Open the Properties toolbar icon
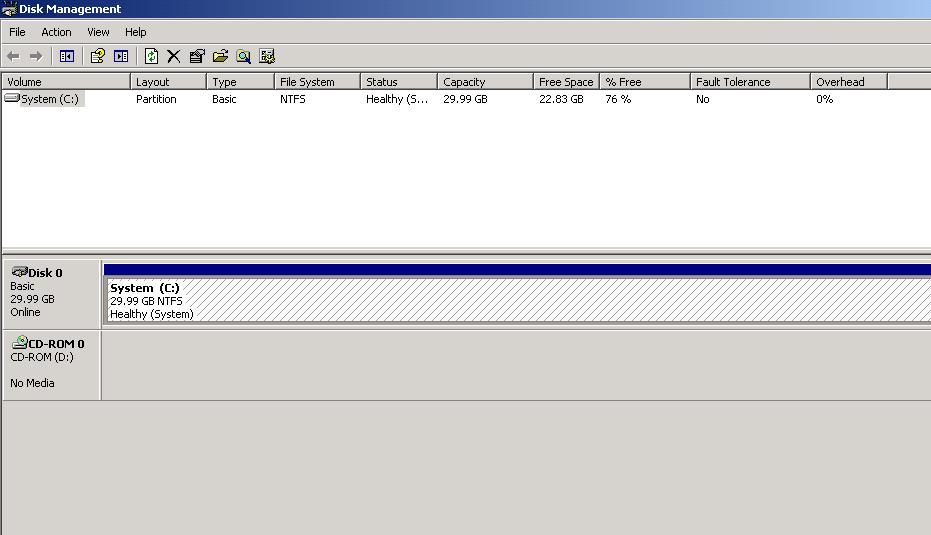The width and height of the screenshot is (931, 535). 197,57
